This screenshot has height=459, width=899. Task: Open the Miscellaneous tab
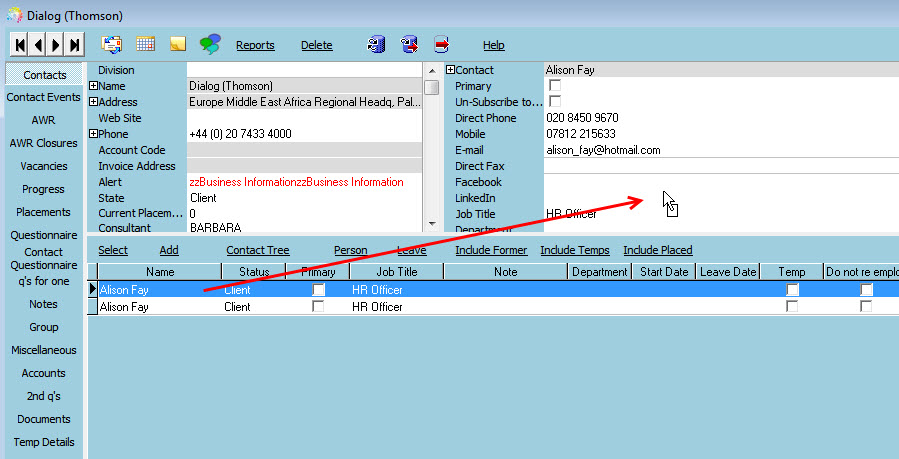click(x=44, y=350)
